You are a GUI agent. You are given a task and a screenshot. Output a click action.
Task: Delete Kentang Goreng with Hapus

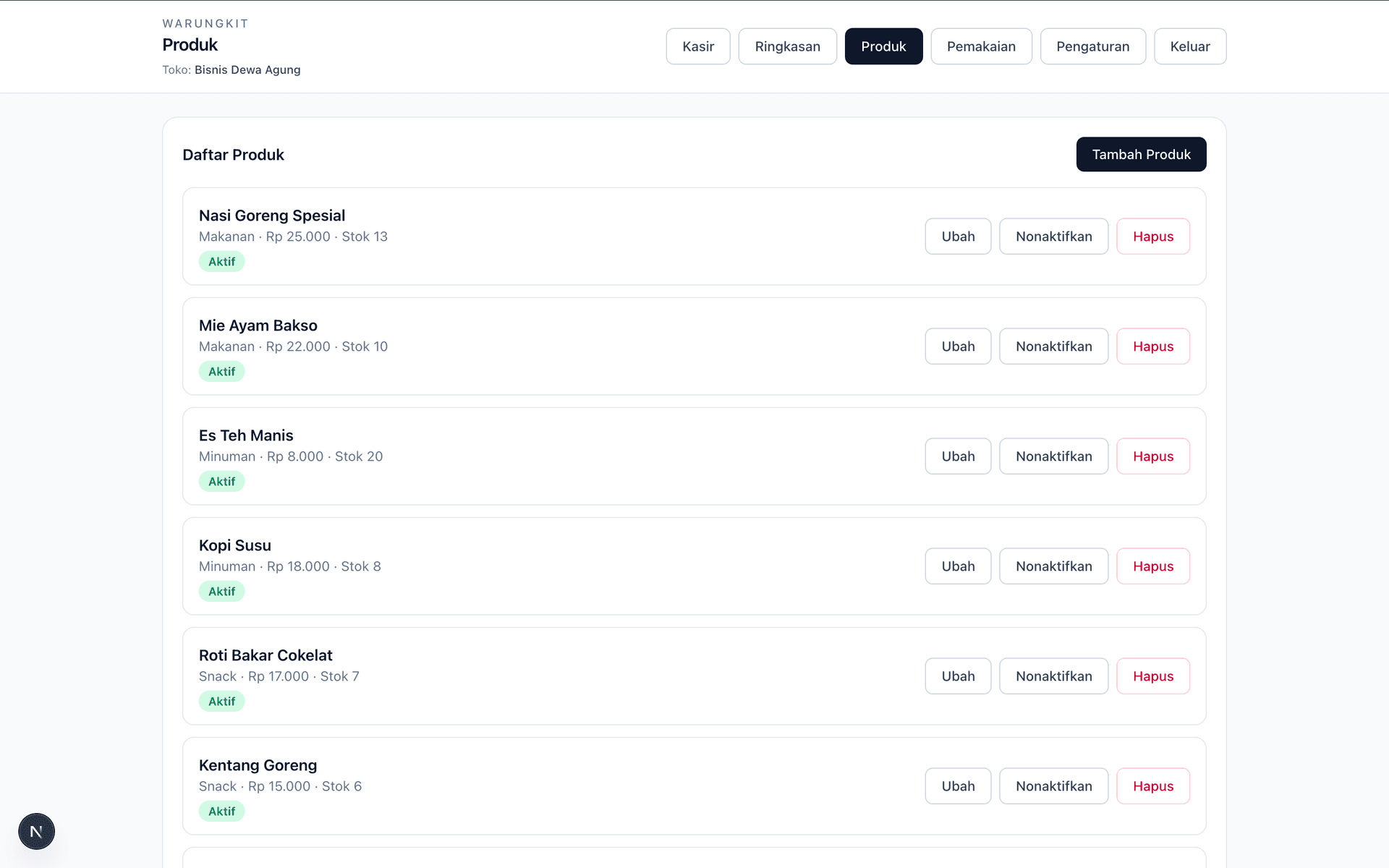(x=1153, y=786)
